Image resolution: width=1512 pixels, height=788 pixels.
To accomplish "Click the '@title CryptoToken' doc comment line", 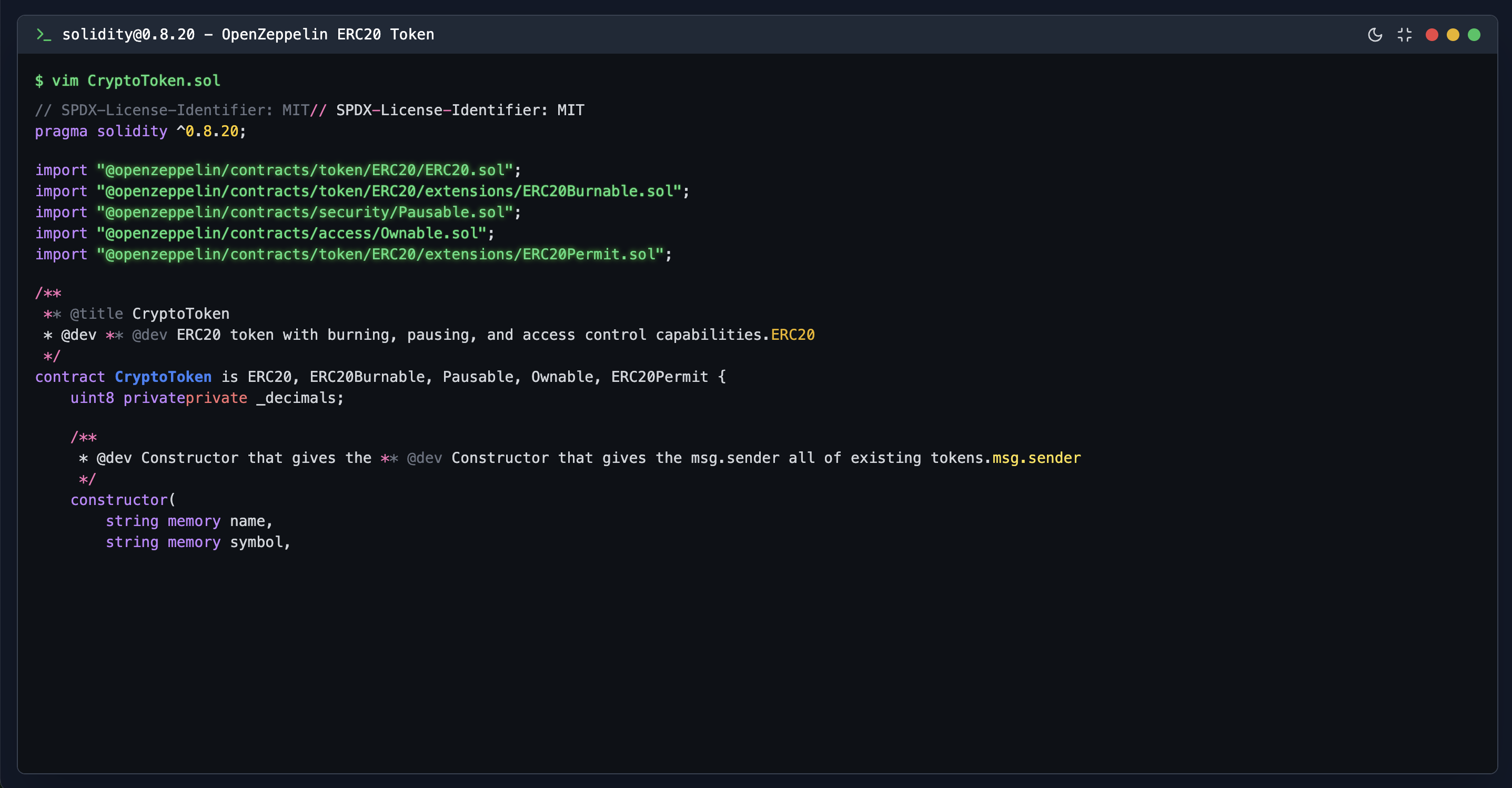I will [136, 314].
